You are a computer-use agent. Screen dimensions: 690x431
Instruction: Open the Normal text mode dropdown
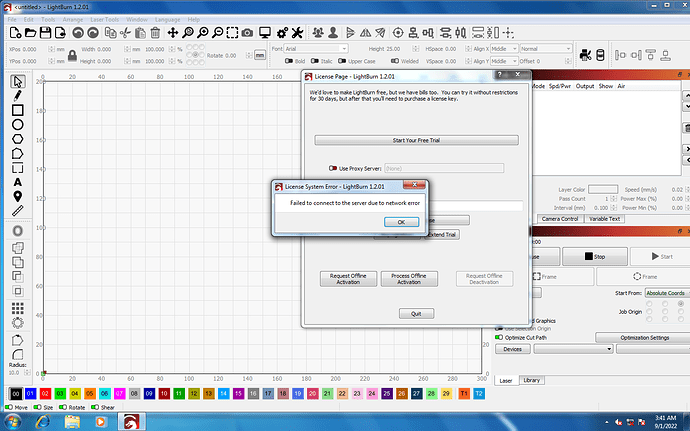[x=546, y=48]
